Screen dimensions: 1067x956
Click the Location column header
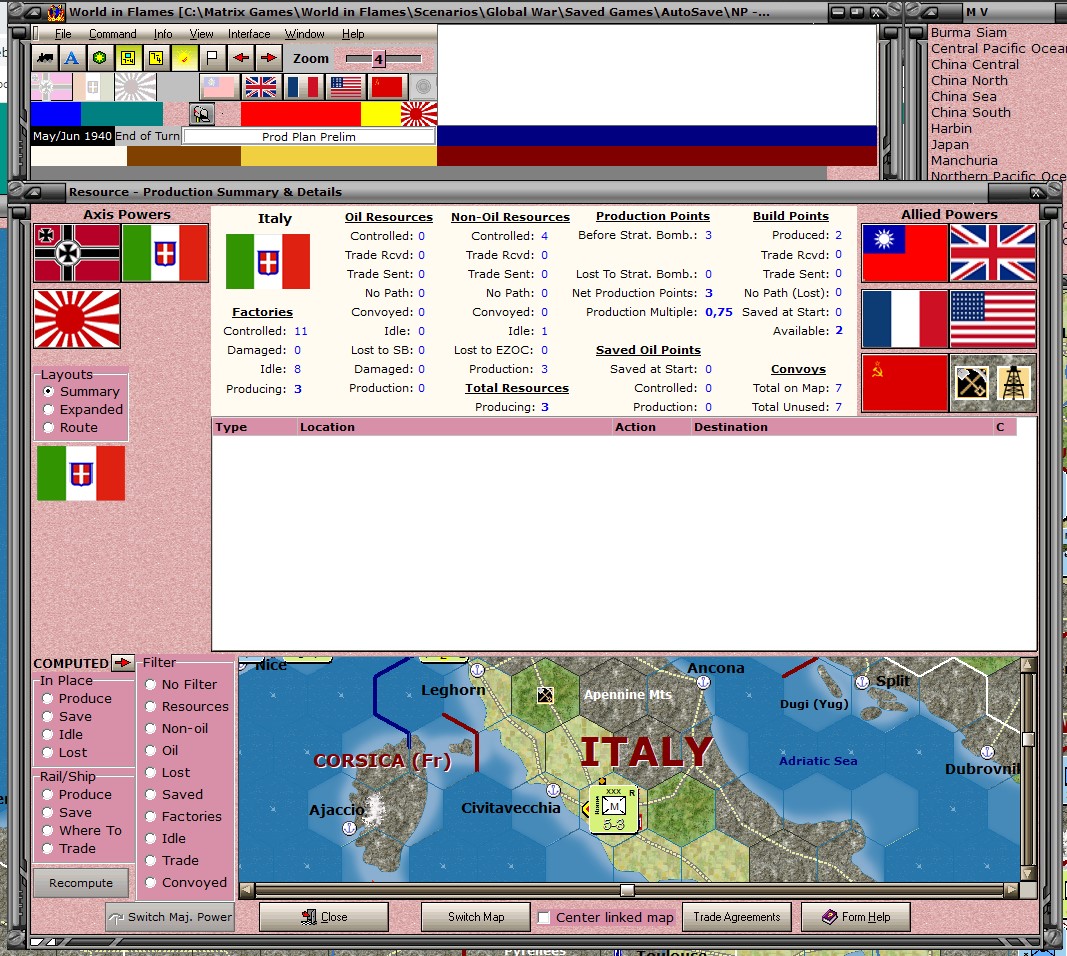[455, 427]
